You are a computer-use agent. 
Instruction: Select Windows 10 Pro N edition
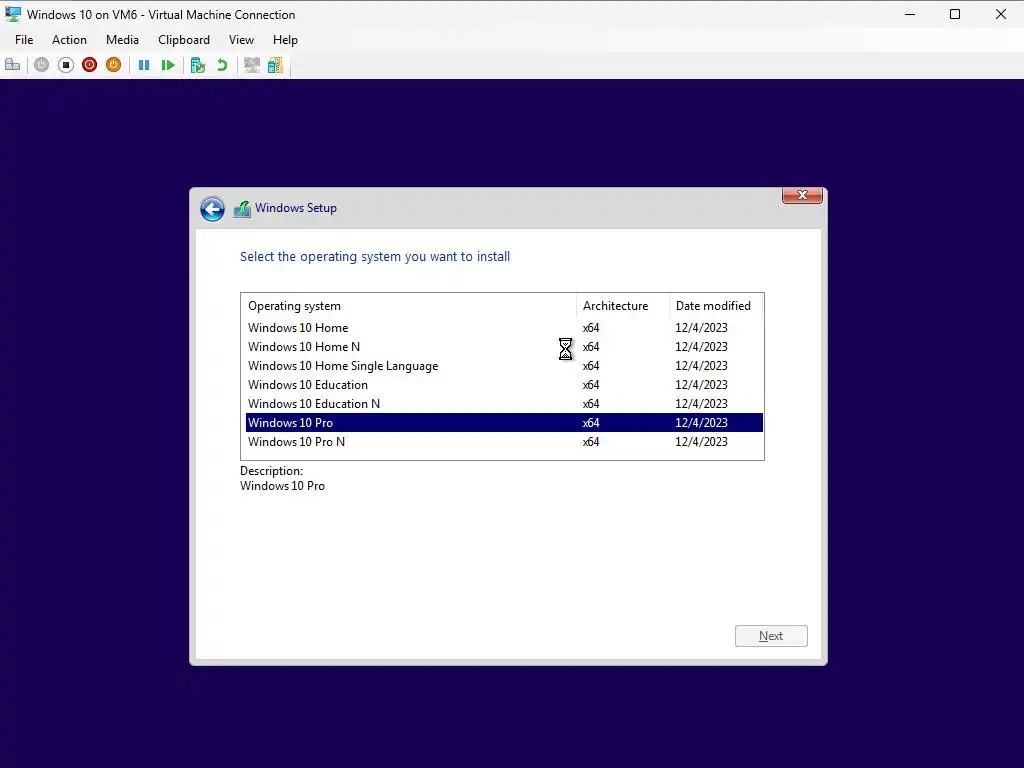(504, 441)
